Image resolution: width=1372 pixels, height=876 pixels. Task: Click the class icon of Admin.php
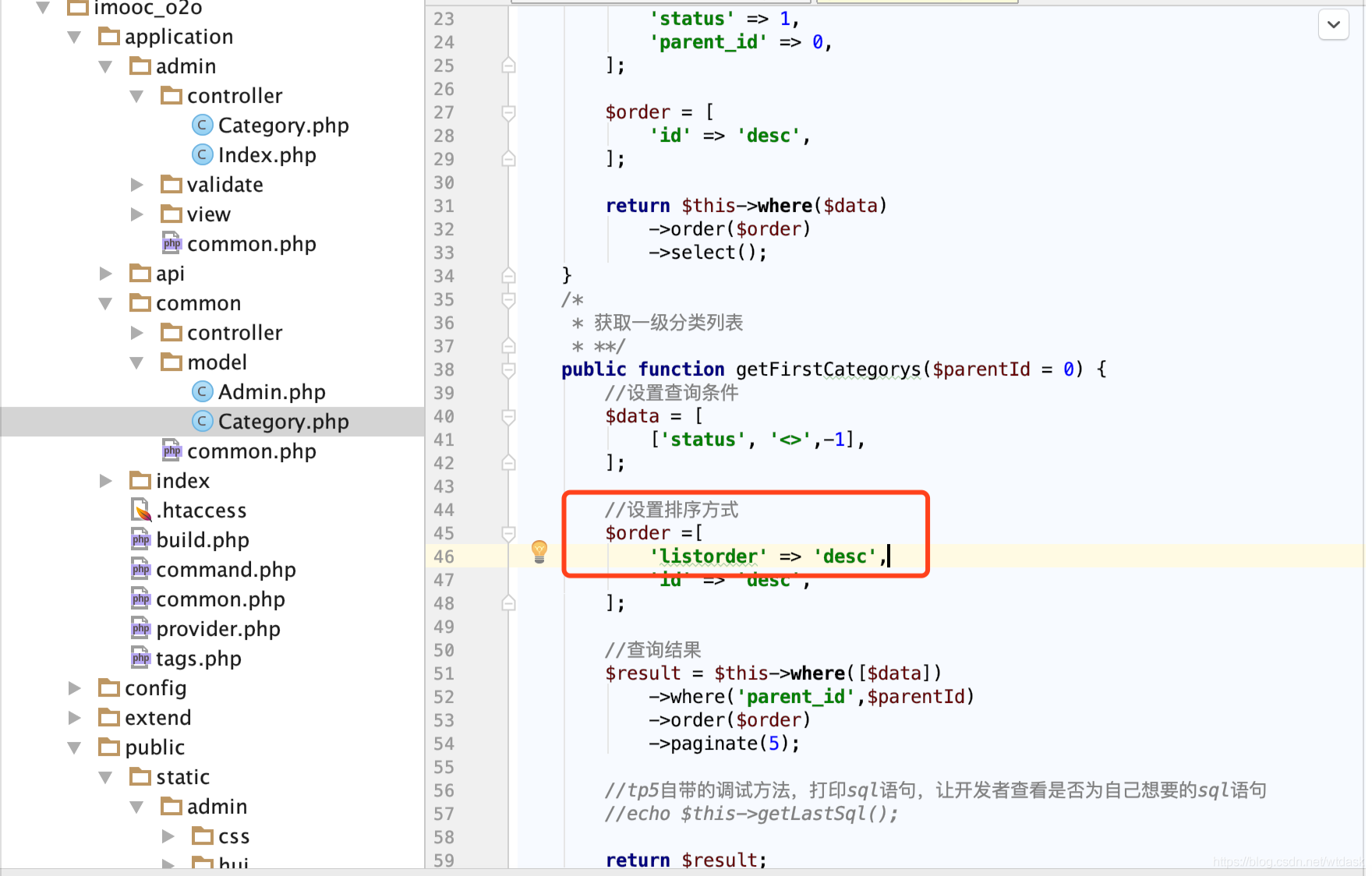(203, 392)
